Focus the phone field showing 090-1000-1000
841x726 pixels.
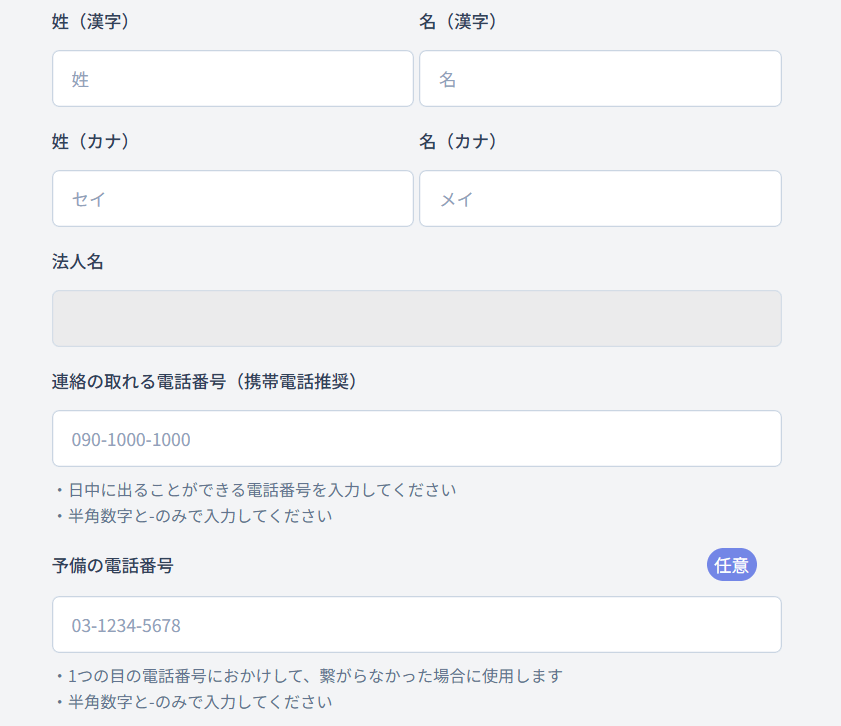(416, 439)
